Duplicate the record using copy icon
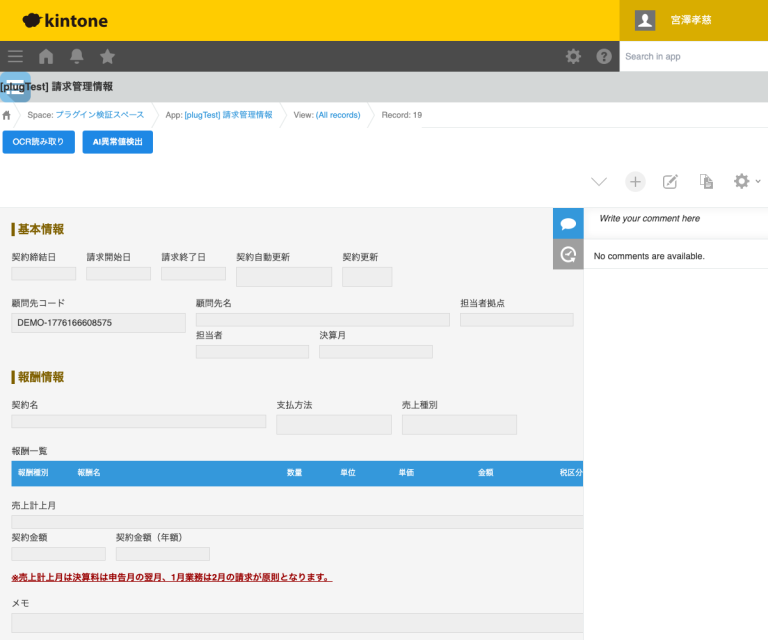This screenshot has height=640, width=768. click(706, 181)
